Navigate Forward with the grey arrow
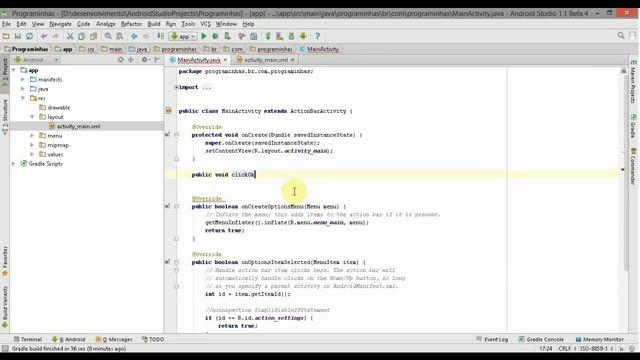 146,36
